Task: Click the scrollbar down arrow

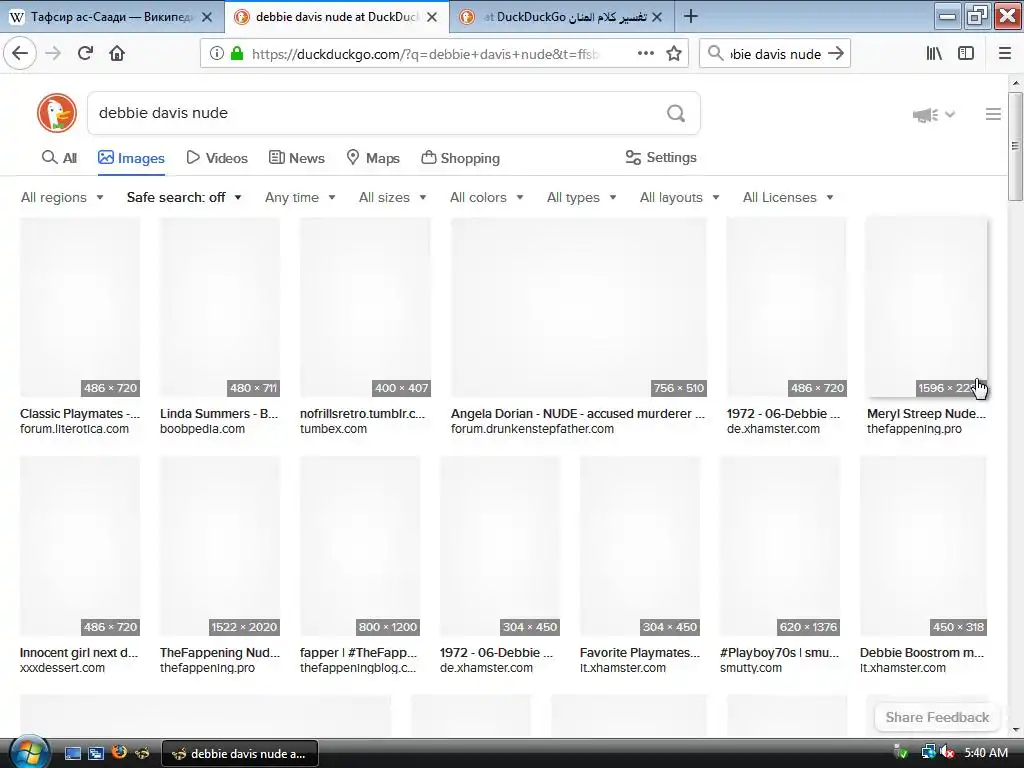Action: click(1015, 729)
